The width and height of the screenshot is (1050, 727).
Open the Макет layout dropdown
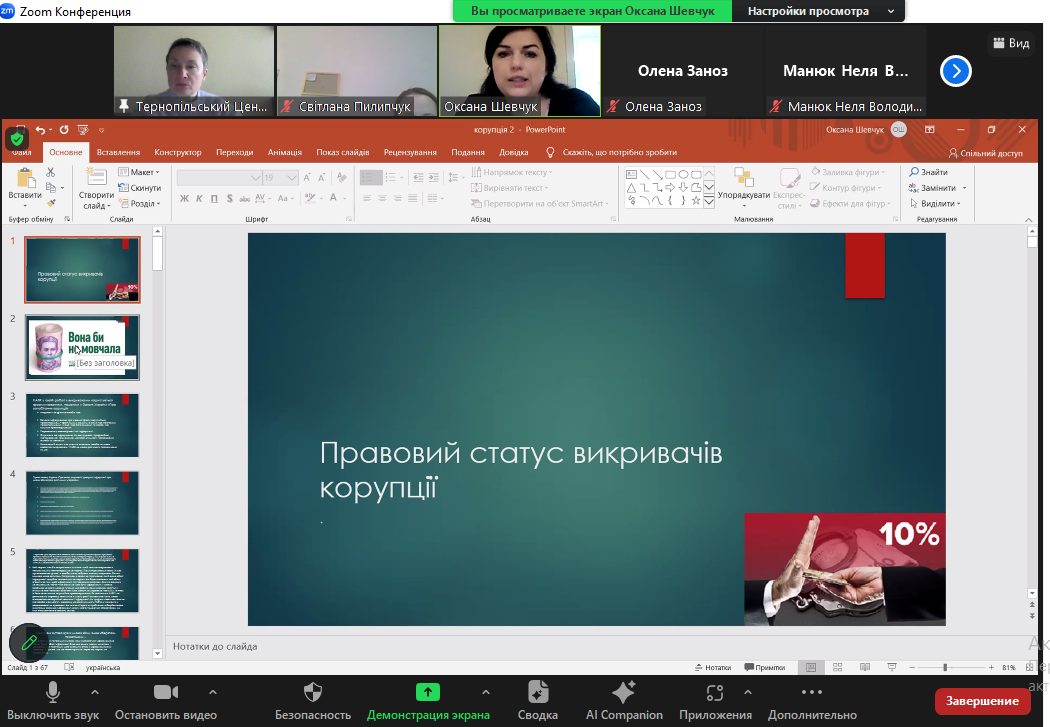coord(139,172)
